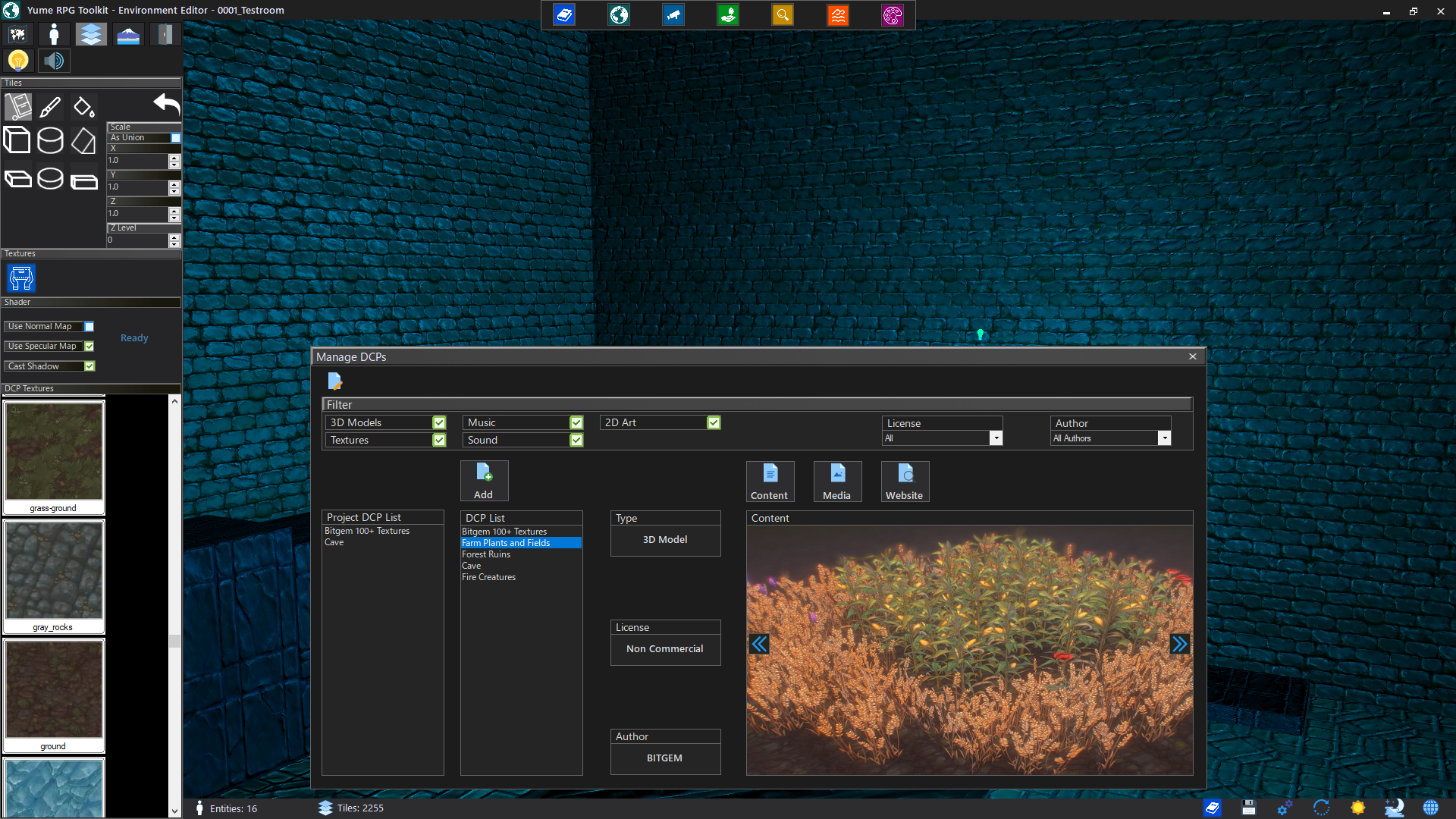
Task: Uncheck the Music filter checkbox
Action: point(576,422)
